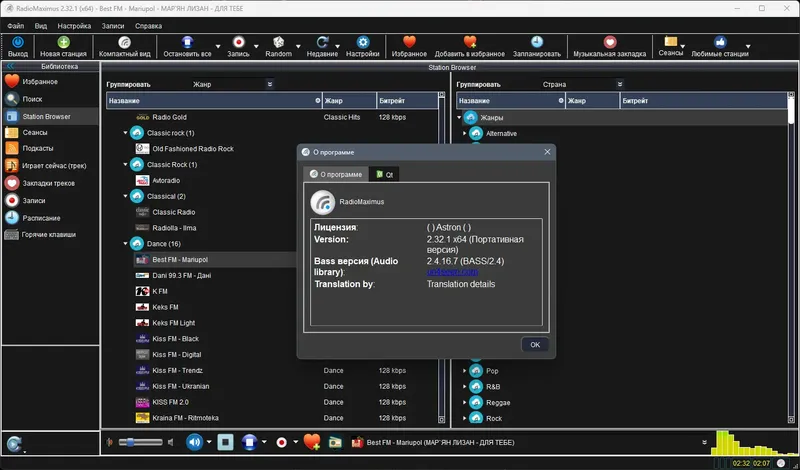Collapse the Classic rock (1) group

126,133
